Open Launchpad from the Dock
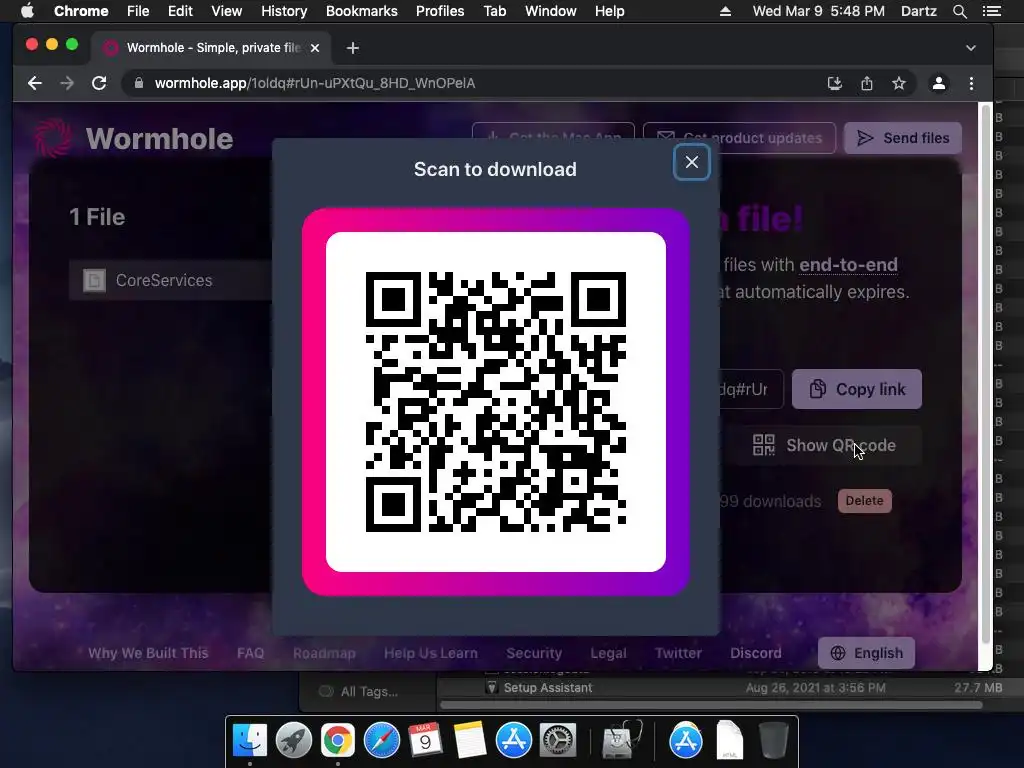This screenshot has width=1024, height=768. 294,740
